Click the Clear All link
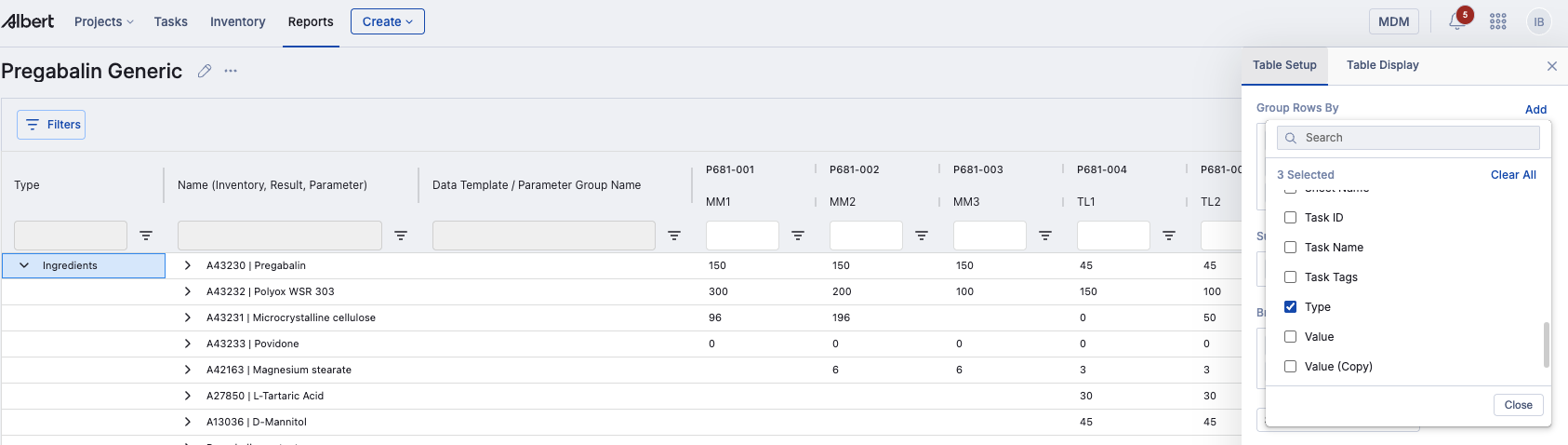The image size is (1568, 445). [x=1512, y=175]
